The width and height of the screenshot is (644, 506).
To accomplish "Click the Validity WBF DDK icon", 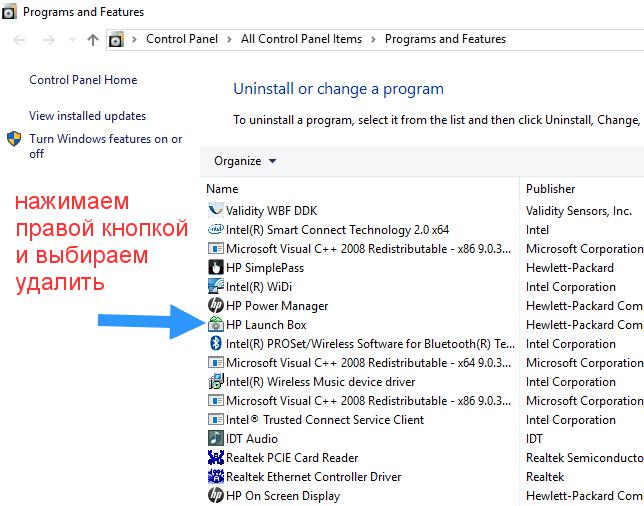I will pyautogui.click(x=216, y=210).
